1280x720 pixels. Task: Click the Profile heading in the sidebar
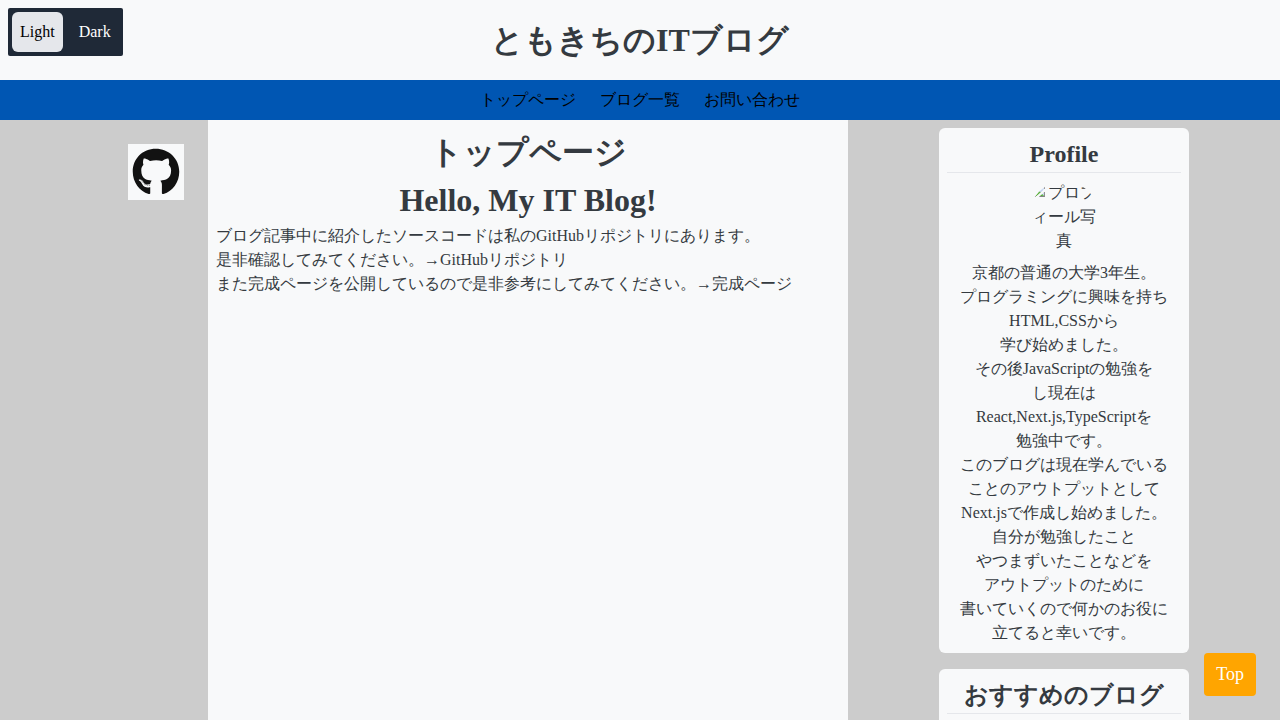coord(1063,154)
